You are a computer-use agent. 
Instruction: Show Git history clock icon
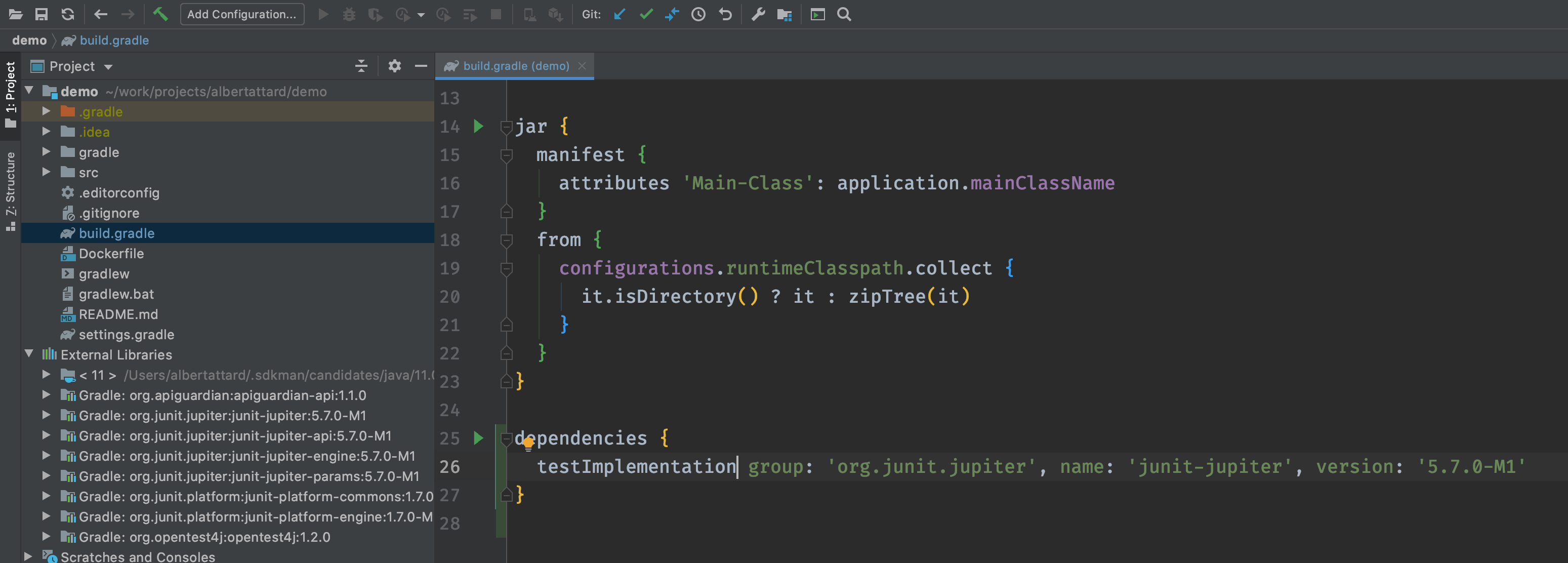698,14
